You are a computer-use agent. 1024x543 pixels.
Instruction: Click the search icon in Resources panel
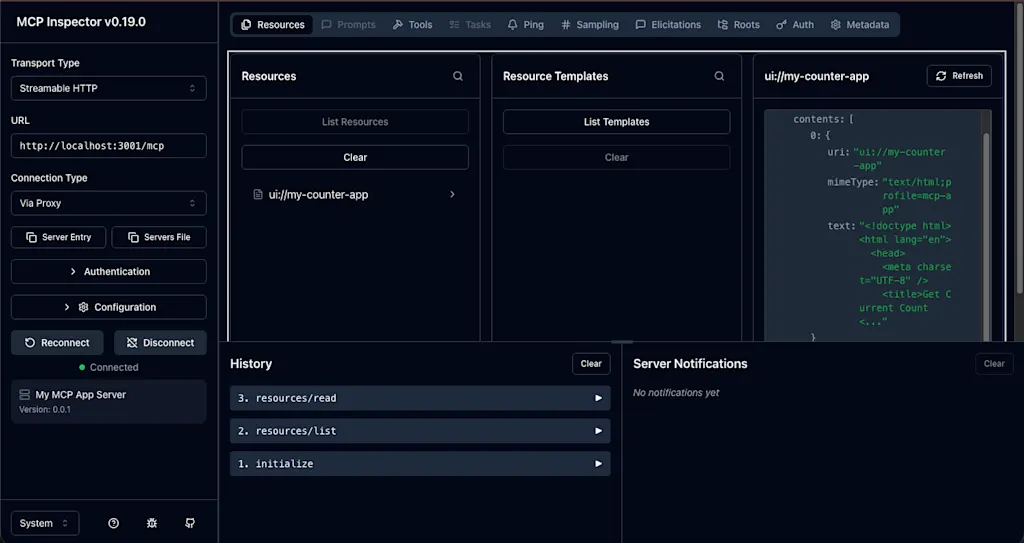click(458, 76)
